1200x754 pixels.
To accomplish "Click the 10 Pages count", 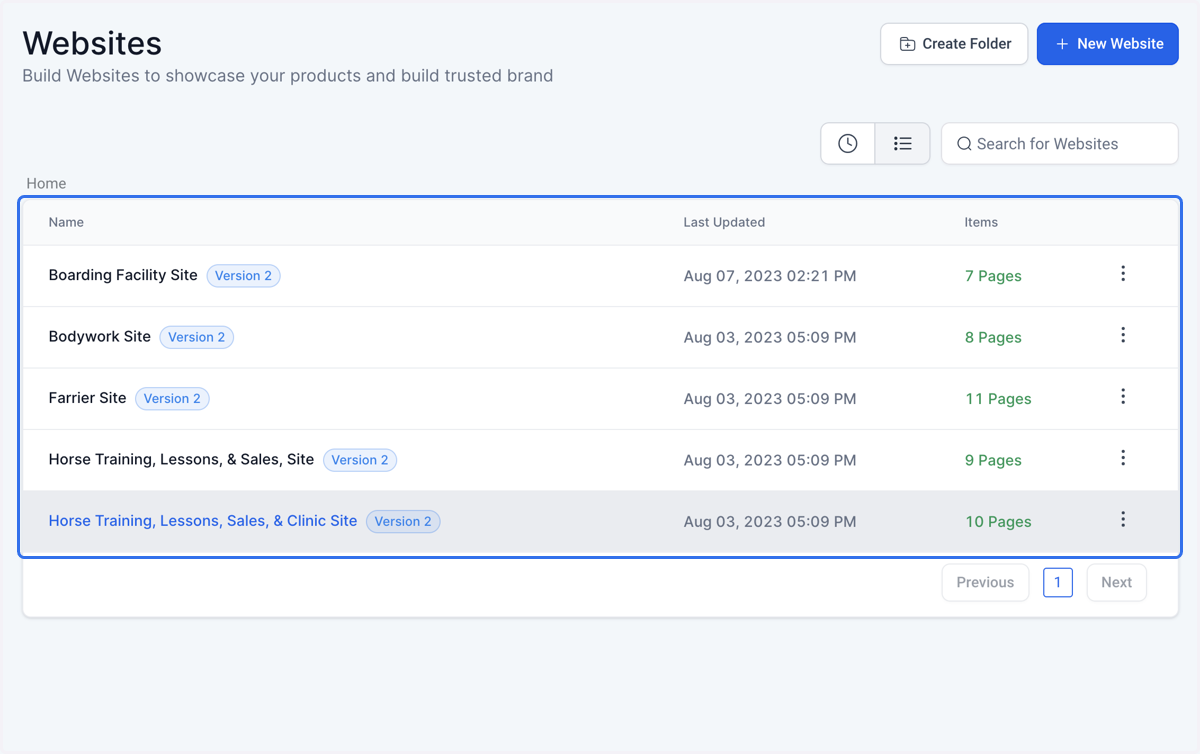I will pos(998,521).
